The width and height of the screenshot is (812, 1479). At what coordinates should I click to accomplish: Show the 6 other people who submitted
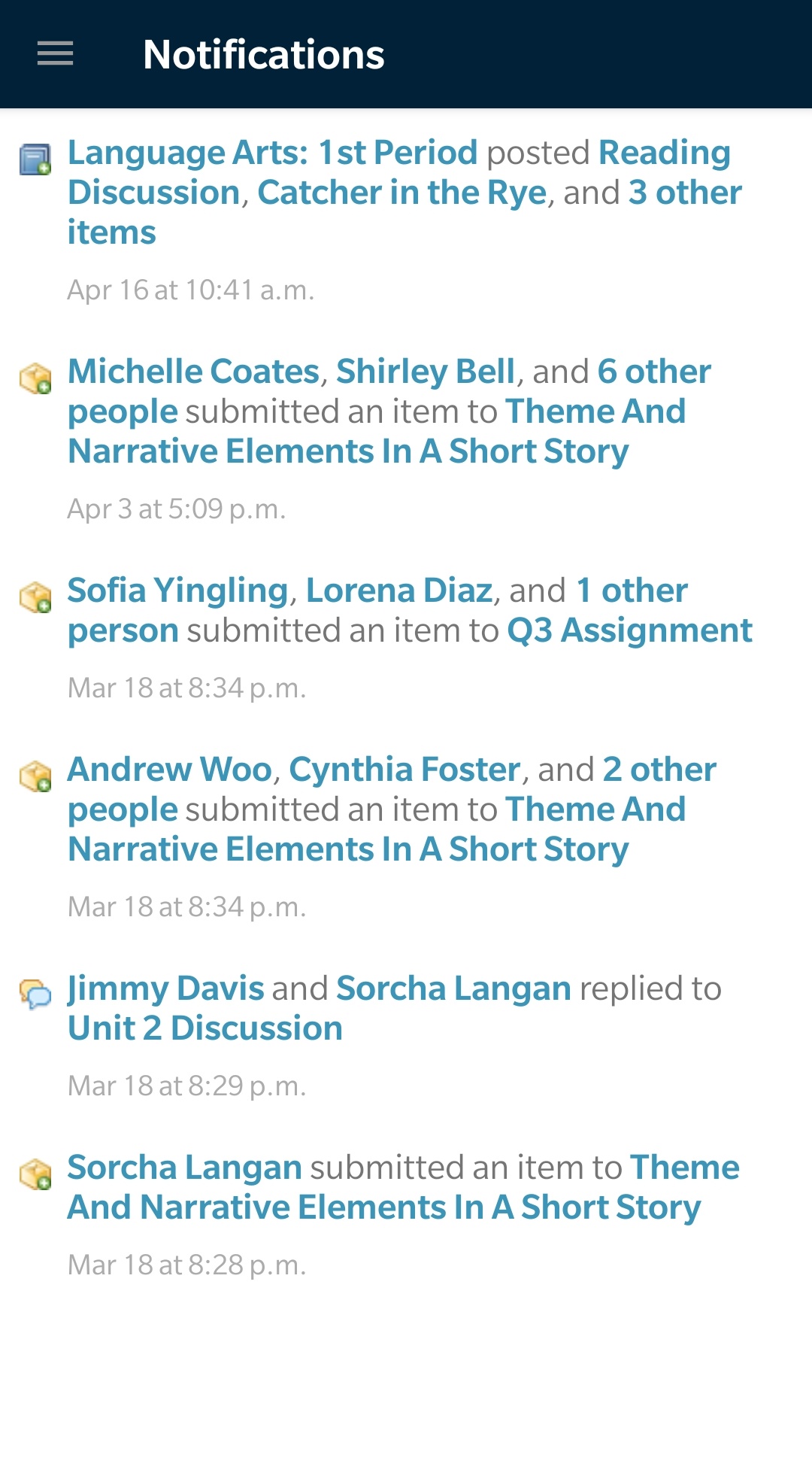[653, 372]
